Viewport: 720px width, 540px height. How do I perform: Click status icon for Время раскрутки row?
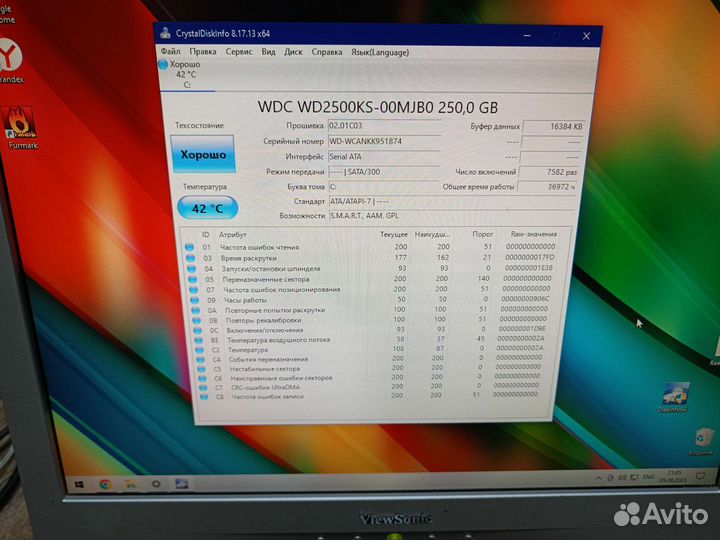coord(190,258)
